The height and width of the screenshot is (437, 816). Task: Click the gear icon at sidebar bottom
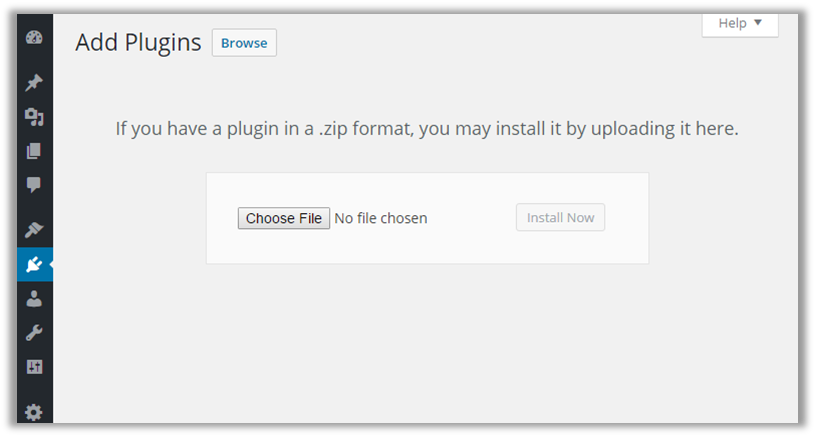34,411
